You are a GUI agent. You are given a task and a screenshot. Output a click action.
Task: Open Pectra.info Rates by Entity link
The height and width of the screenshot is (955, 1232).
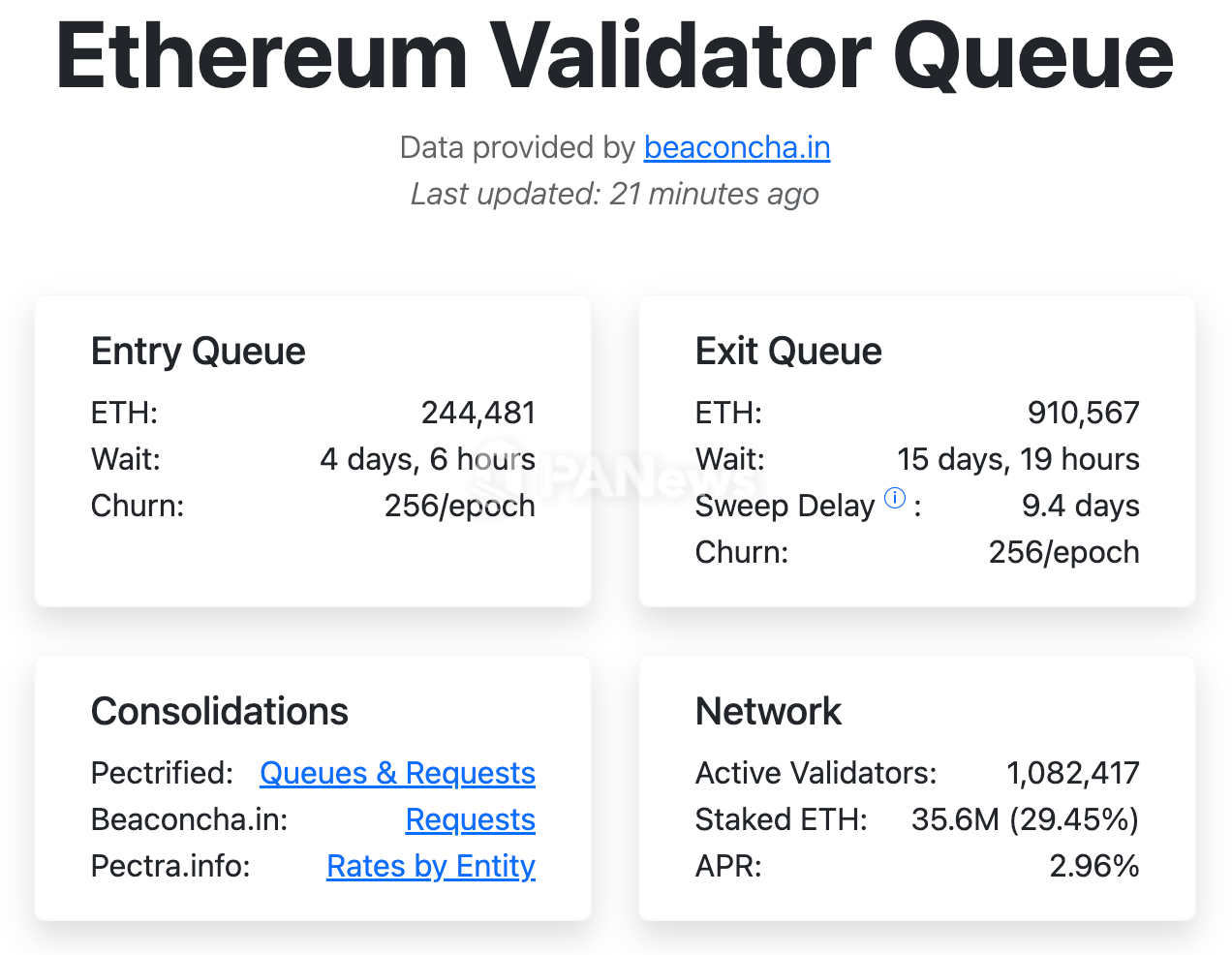pos(430,866)
